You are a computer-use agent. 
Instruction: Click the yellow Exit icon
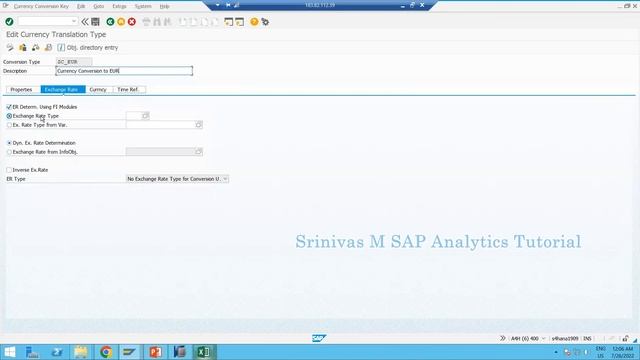pyautogui.click(x=121, y=22)
